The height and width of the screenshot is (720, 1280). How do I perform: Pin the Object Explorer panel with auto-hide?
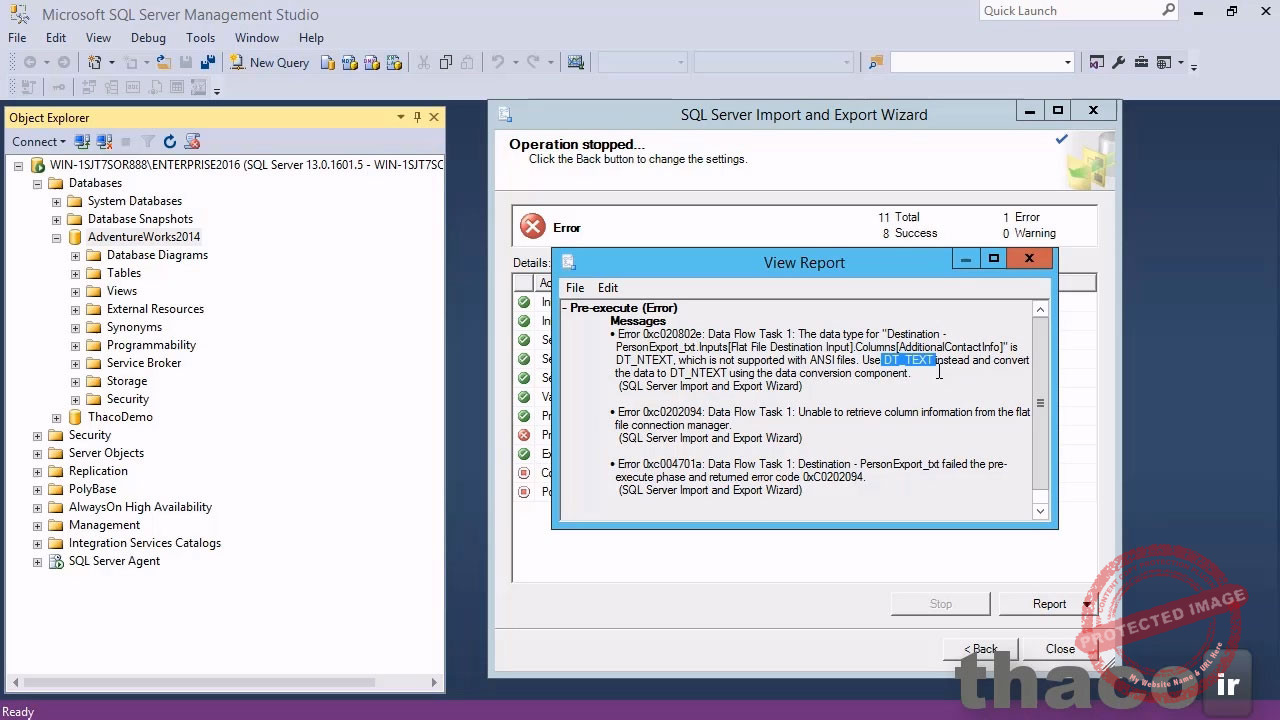pos(417,117)
